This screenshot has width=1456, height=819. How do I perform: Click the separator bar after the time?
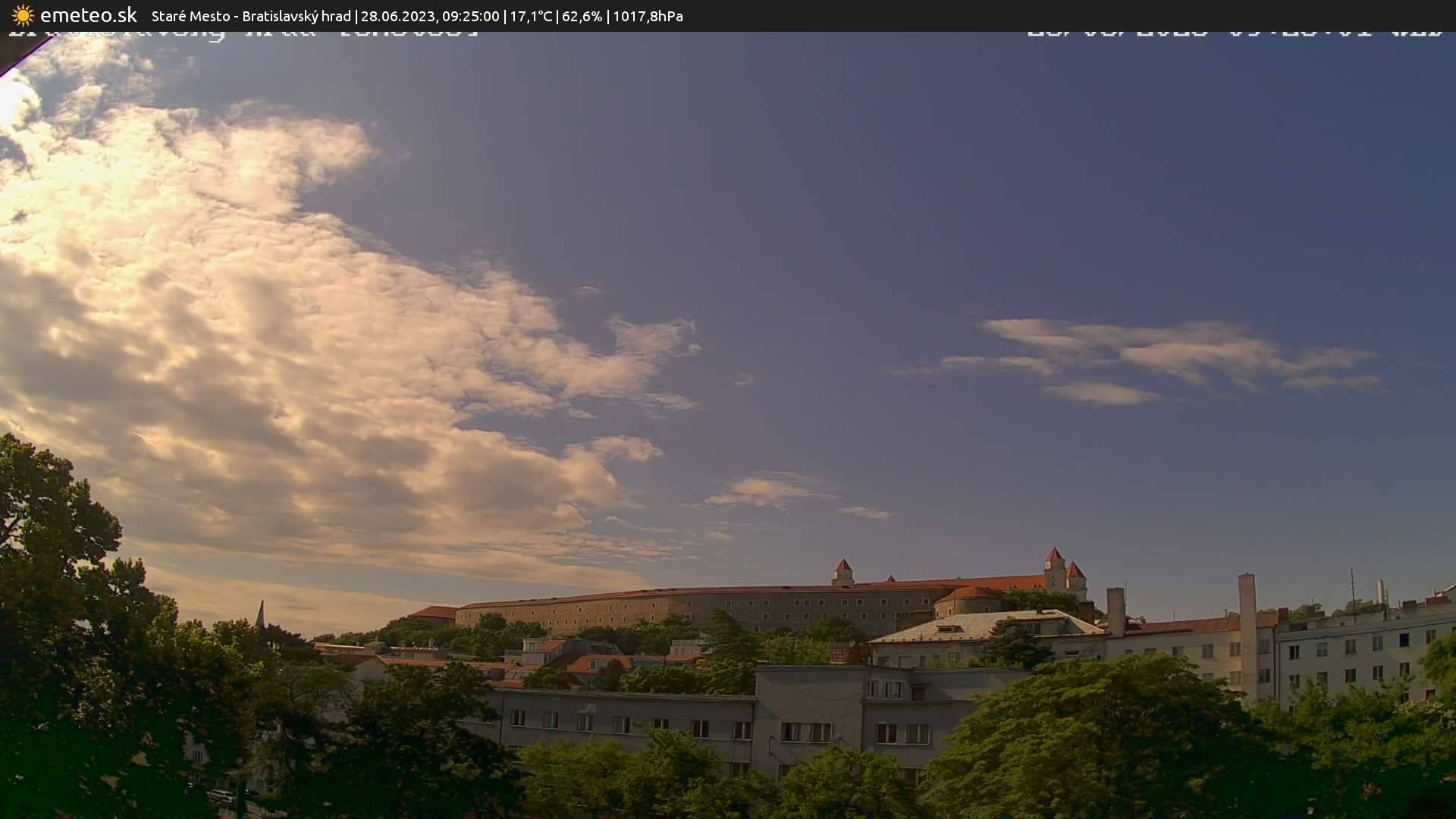505,15
